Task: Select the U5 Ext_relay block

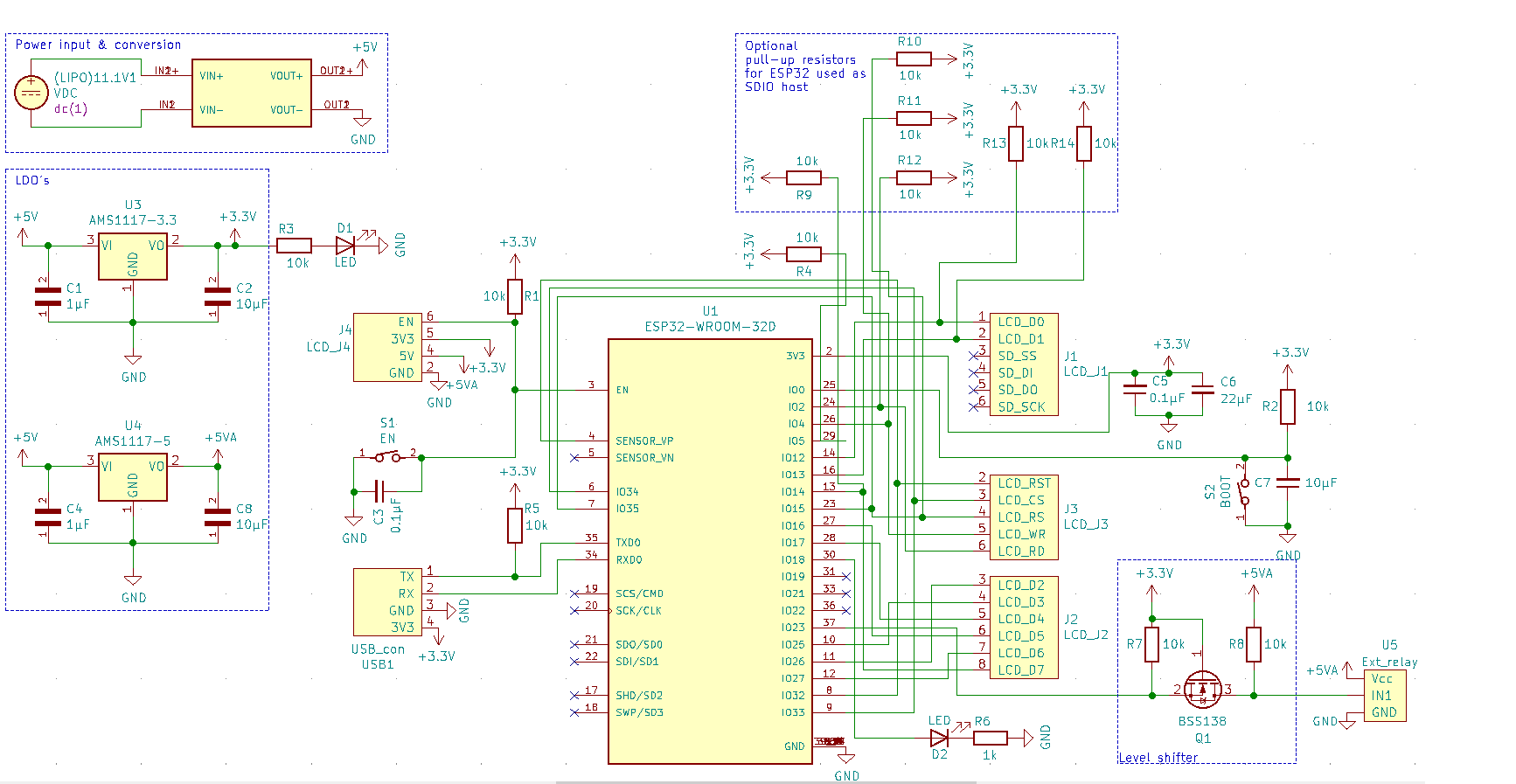Action: tap(1385, 696)
